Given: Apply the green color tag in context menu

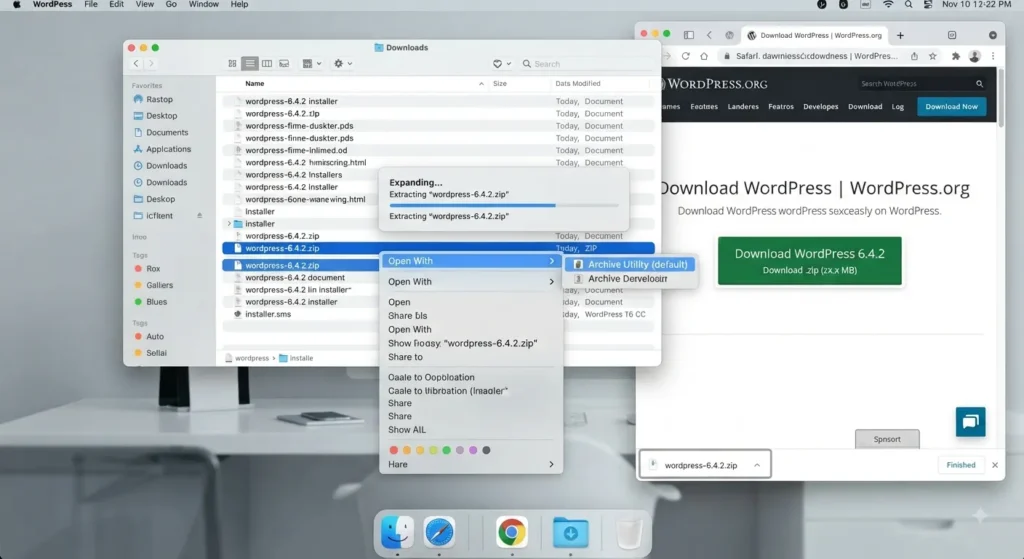Looking at the screenshot, I should pyautogui.click(x=447, y=450).
